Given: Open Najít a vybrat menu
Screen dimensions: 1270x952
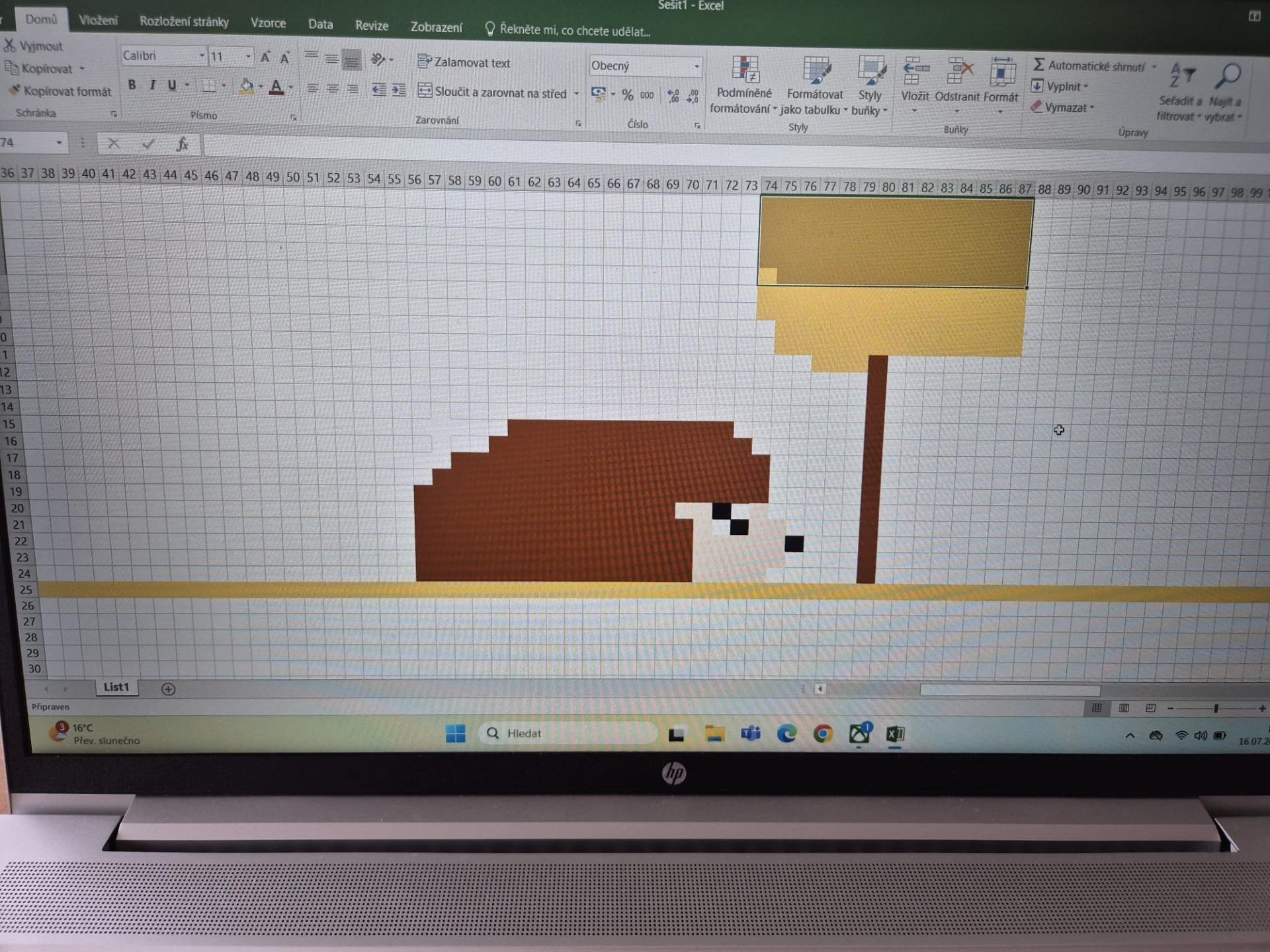Looking at the screenshot, I should [1226, 93].
